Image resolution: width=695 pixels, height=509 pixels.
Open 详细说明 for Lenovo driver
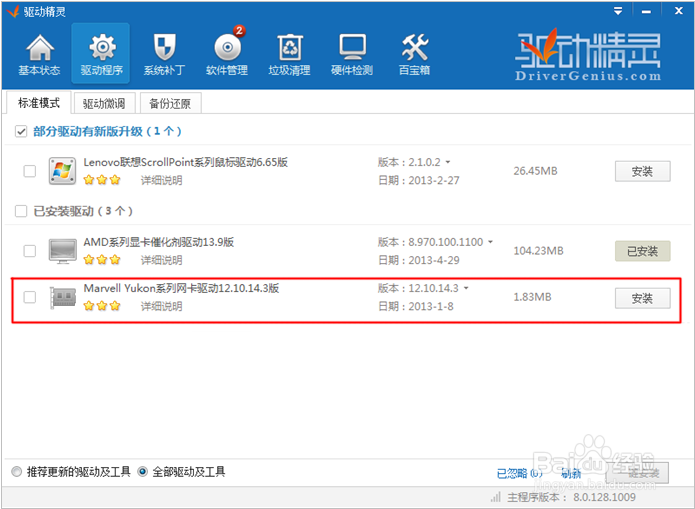point(162,180)
